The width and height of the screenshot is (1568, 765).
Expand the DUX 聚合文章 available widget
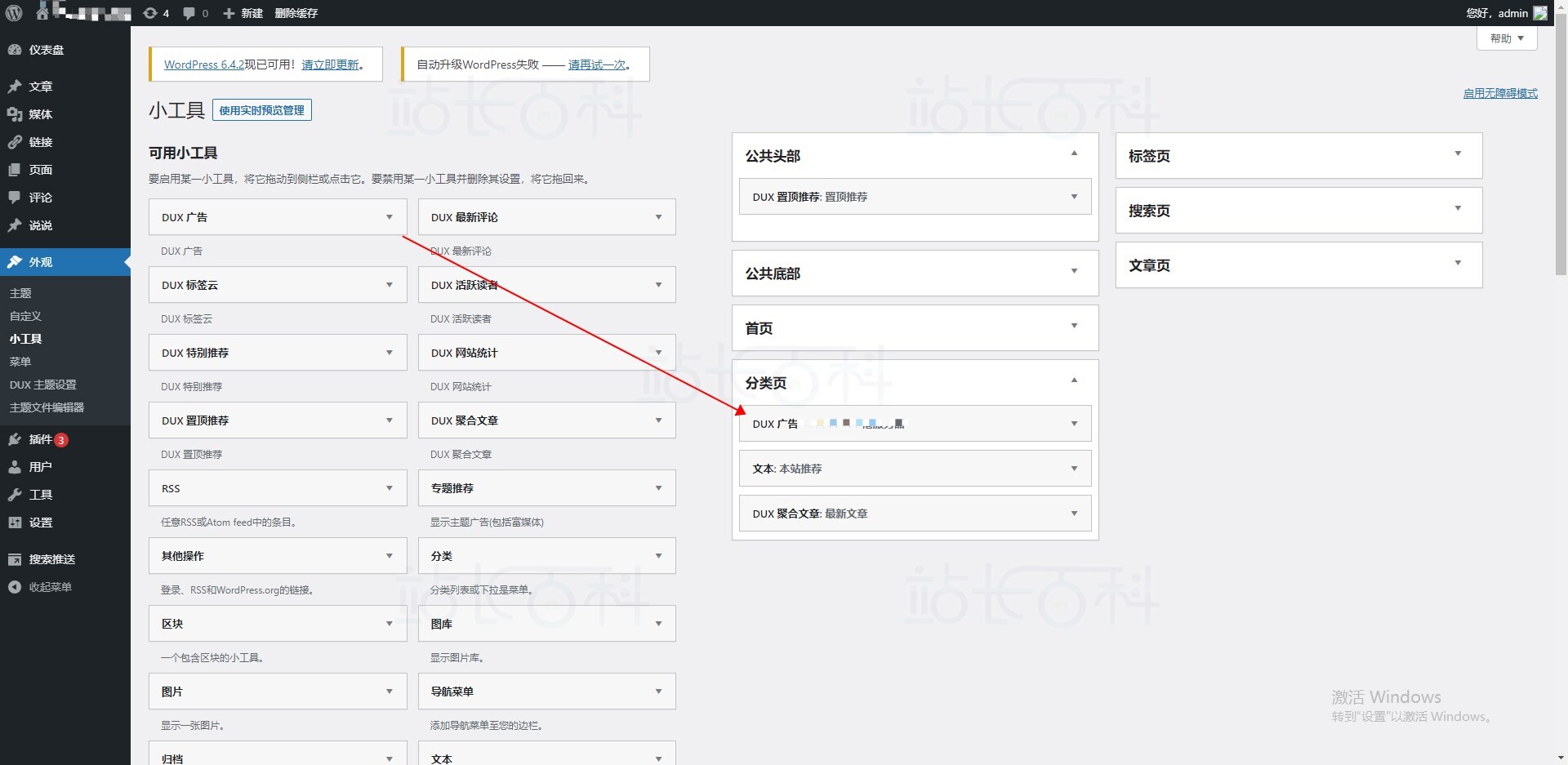[x=659, y=420]
